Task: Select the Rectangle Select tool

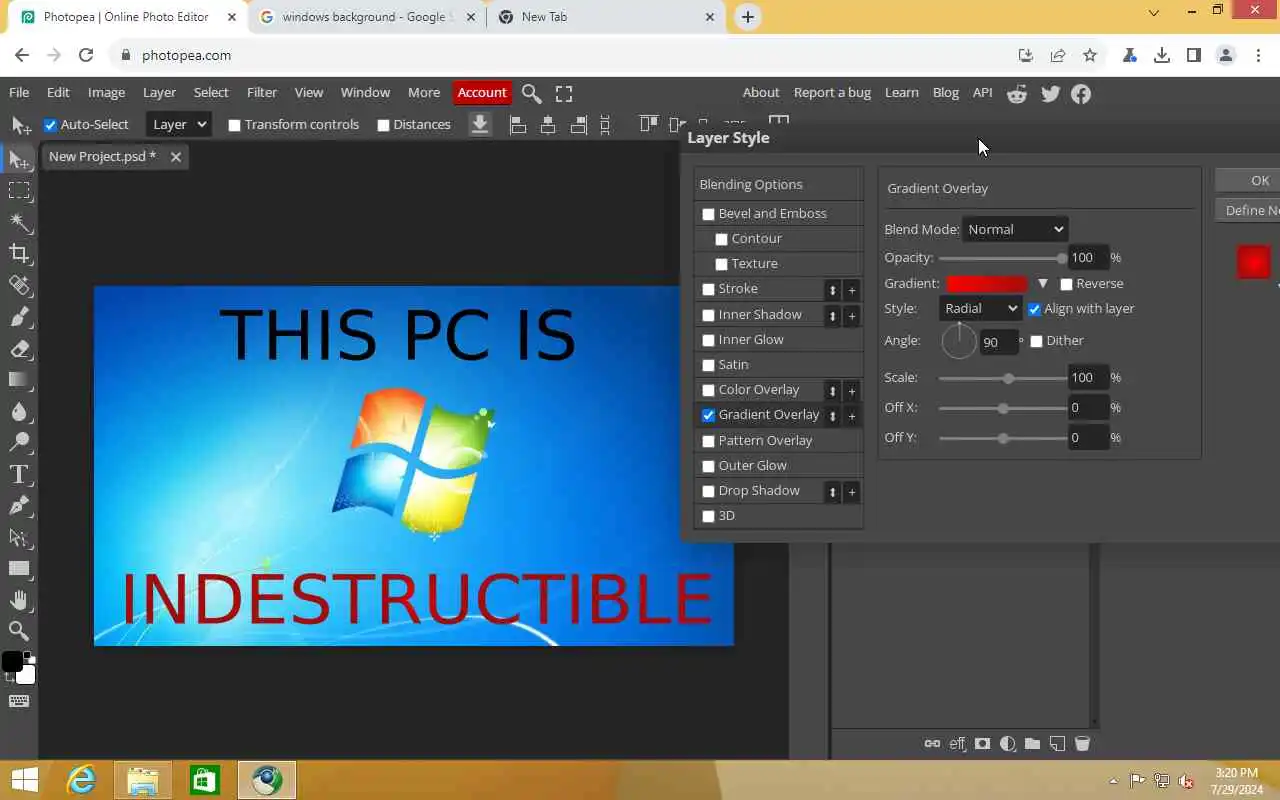Action: [19, 190]
